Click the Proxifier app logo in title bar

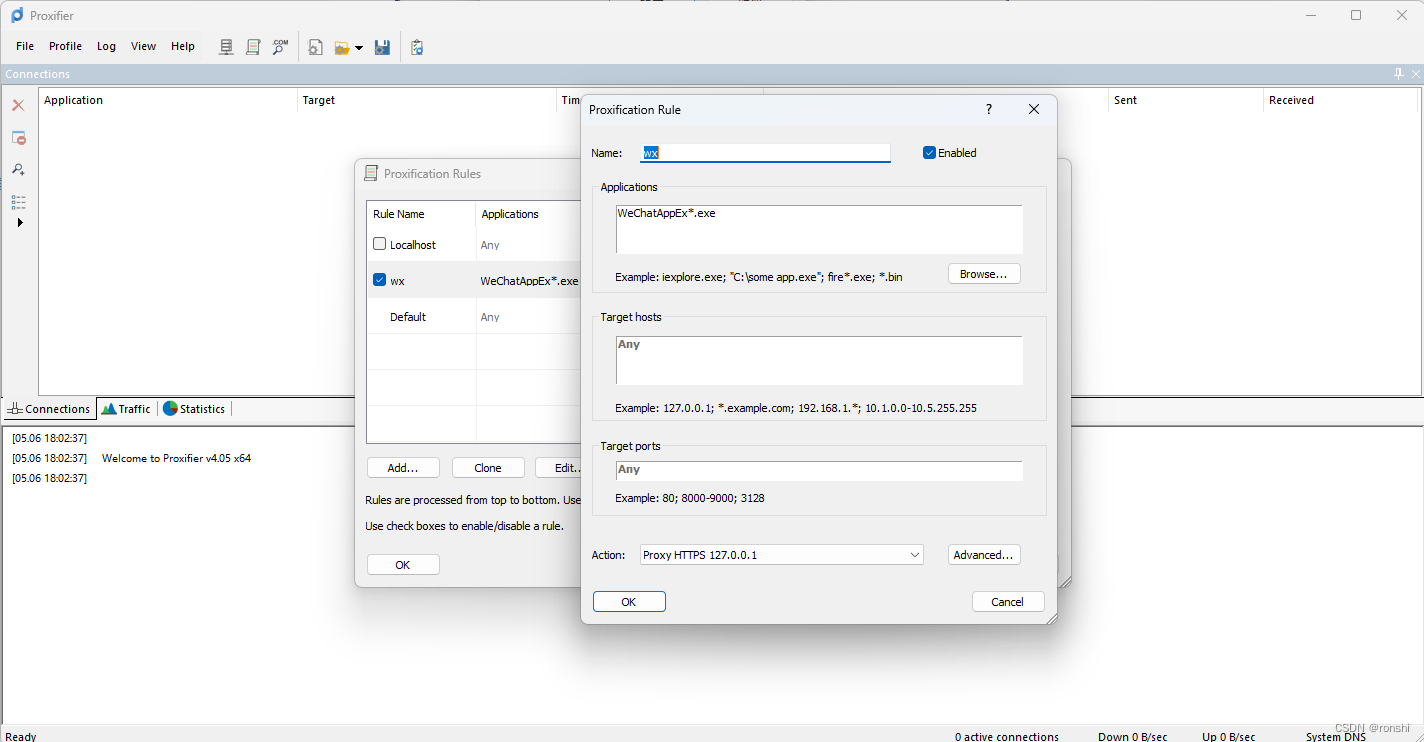(16, 15)
